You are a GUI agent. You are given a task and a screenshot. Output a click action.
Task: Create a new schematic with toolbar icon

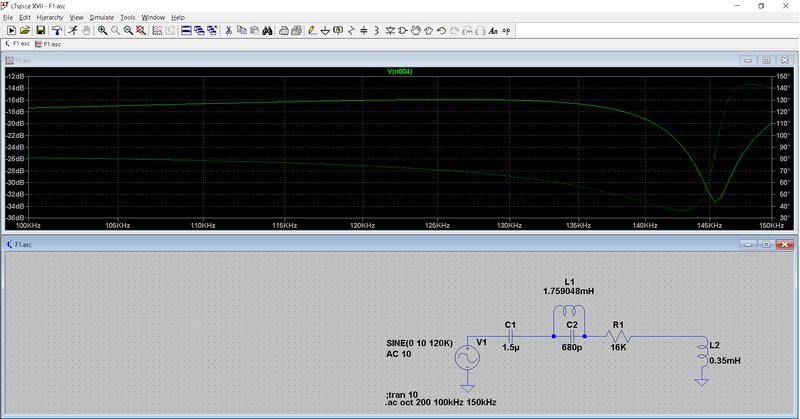tap(11, 31)
